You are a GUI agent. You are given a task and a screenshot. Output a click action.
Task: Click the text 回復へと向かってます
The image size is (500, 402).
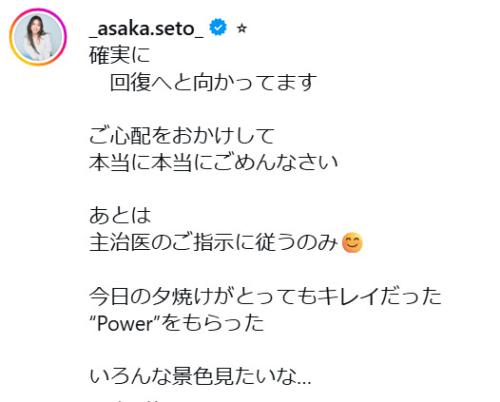point(213,82)
